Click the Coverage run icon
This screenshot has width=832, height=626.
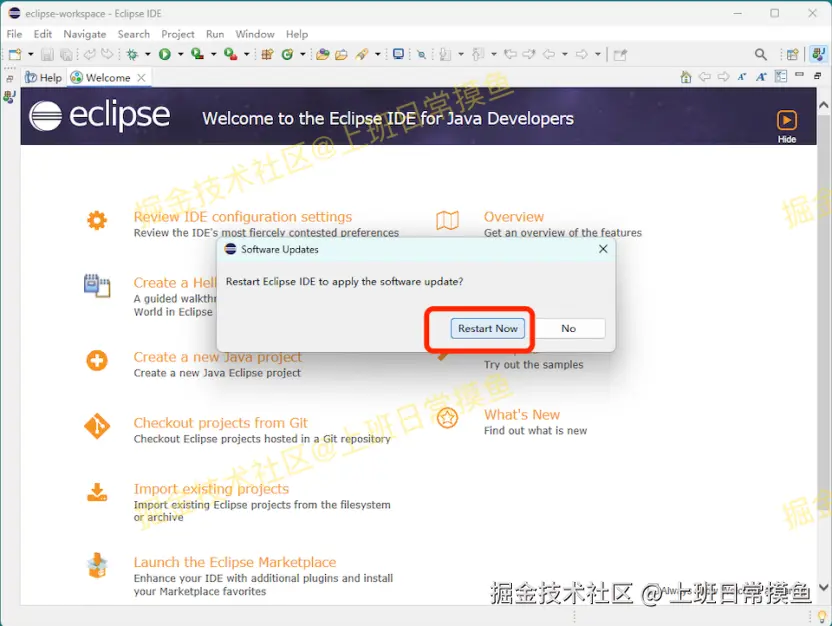pyautogui.click(x=197, y=54)
